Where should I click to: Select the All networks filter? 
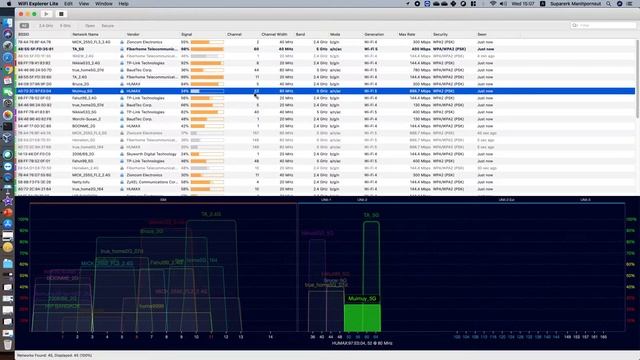[x=24, y=26]
